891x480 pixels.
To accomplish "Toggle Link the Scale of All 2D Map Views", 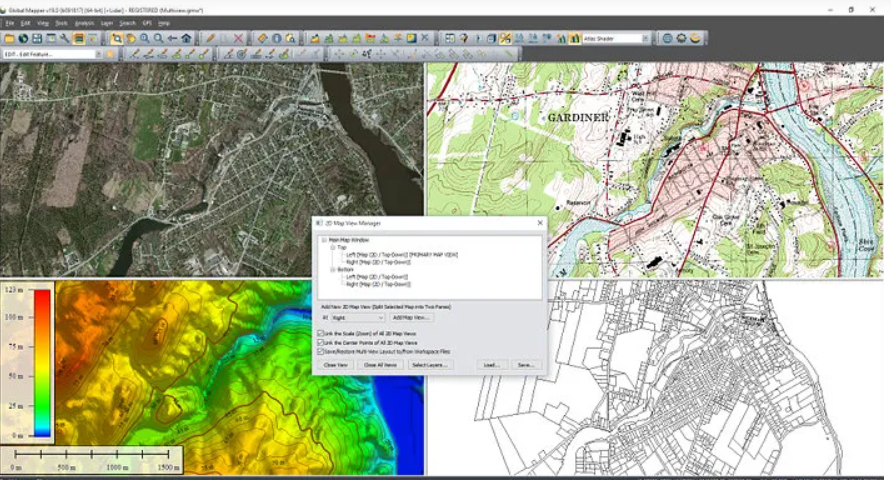I will point(320,333).
